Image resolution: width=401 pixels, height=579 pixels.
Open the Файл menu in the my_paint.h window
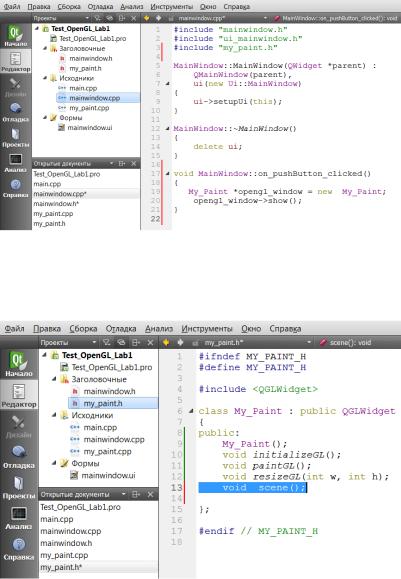(14, 328)
